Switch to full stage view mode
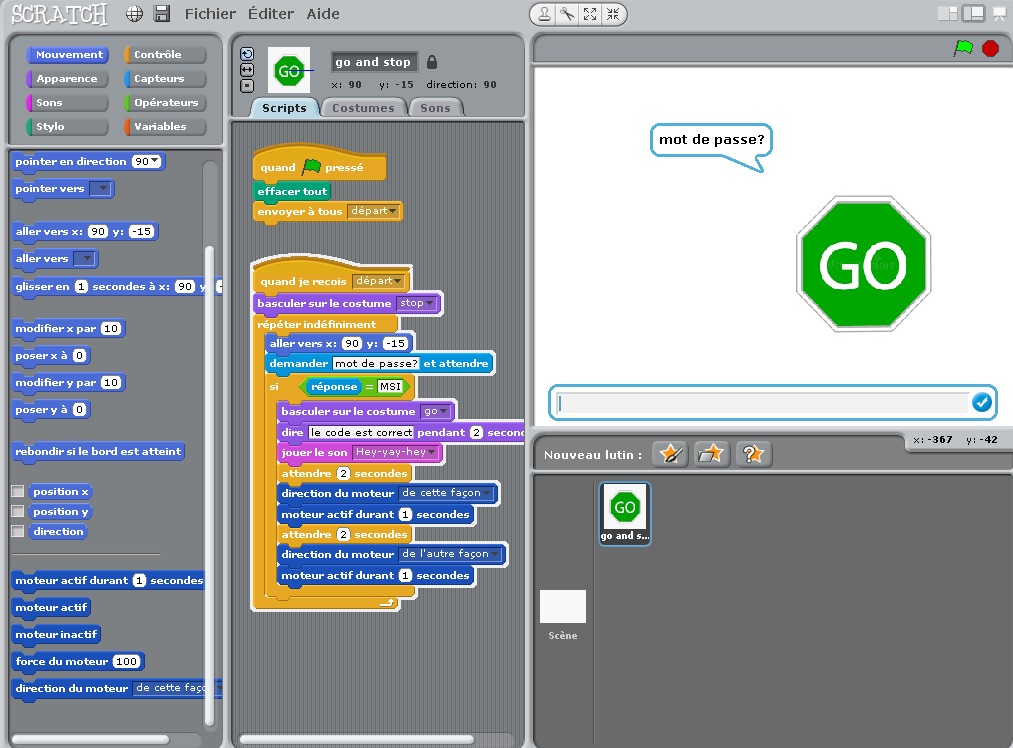Screen dimensions: 1013x748 pos(973,14)
